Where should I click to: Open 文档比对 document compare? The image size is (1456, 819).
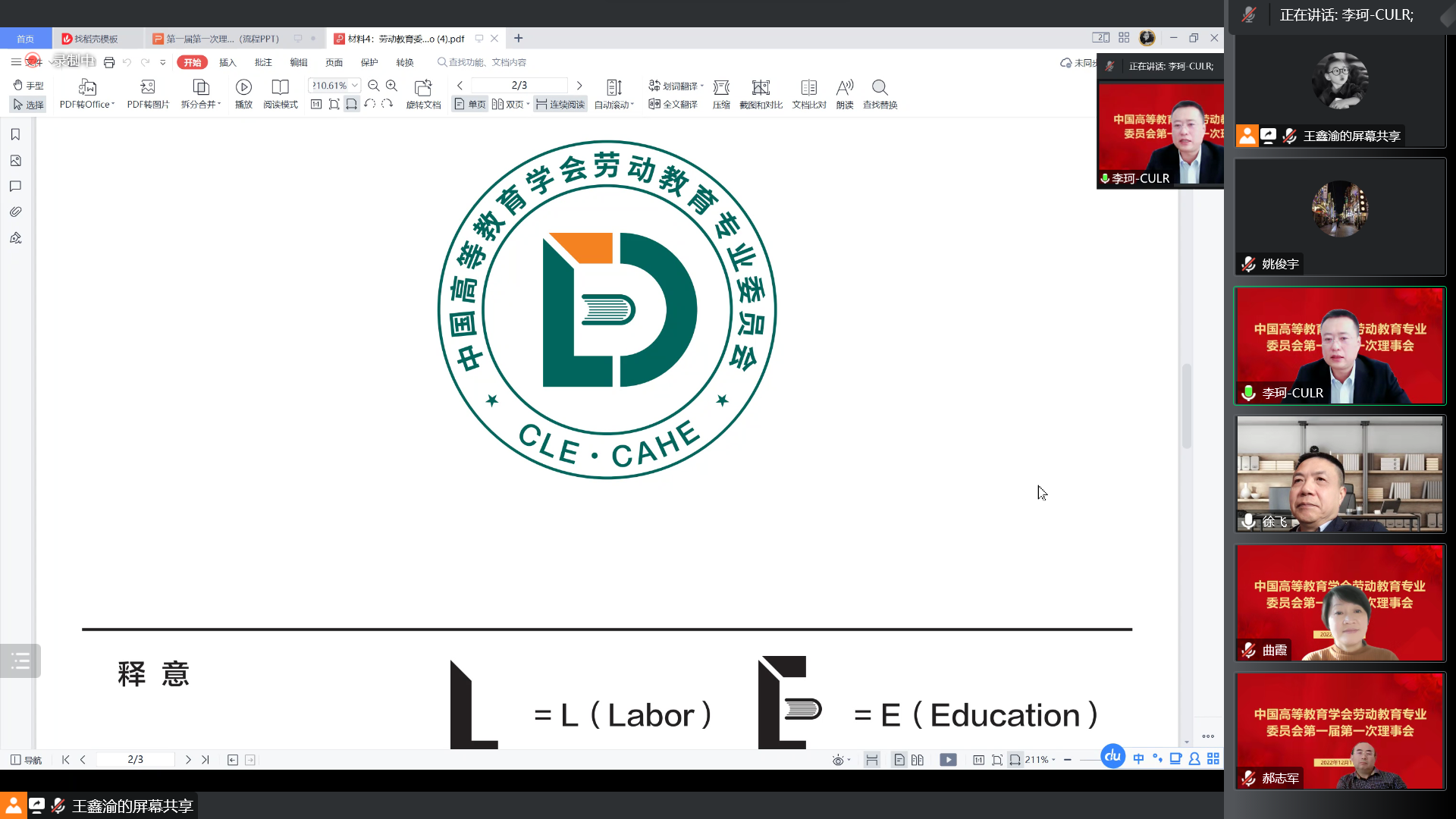click(x=809, y=95)
